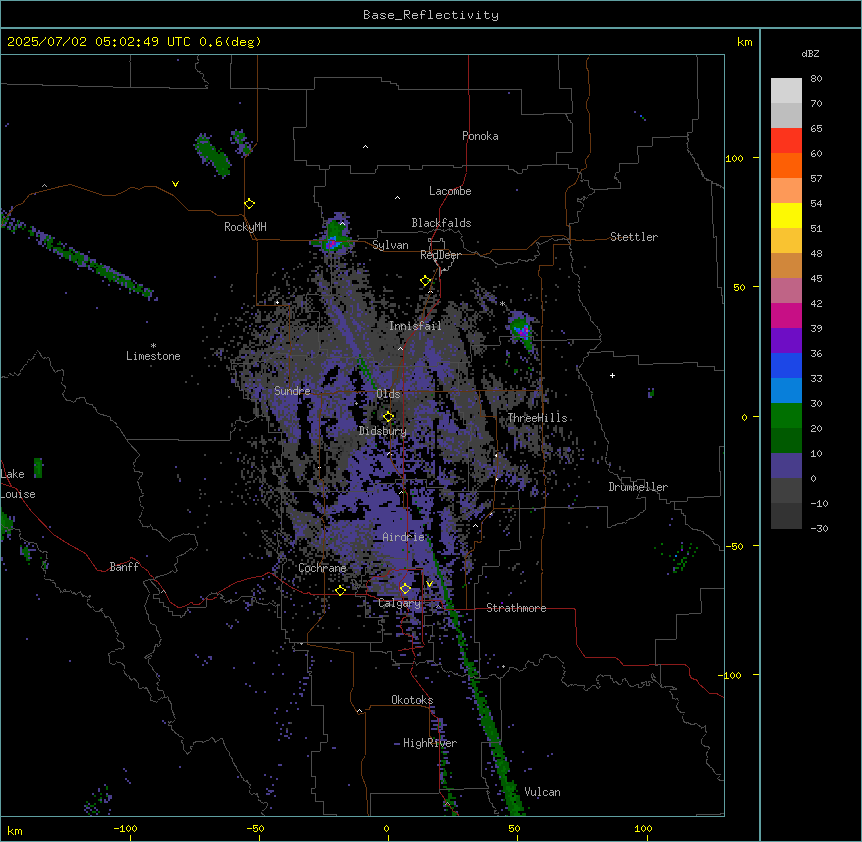Click the Didsbury label
Screen dimensions: 862x842
[383, 431]
